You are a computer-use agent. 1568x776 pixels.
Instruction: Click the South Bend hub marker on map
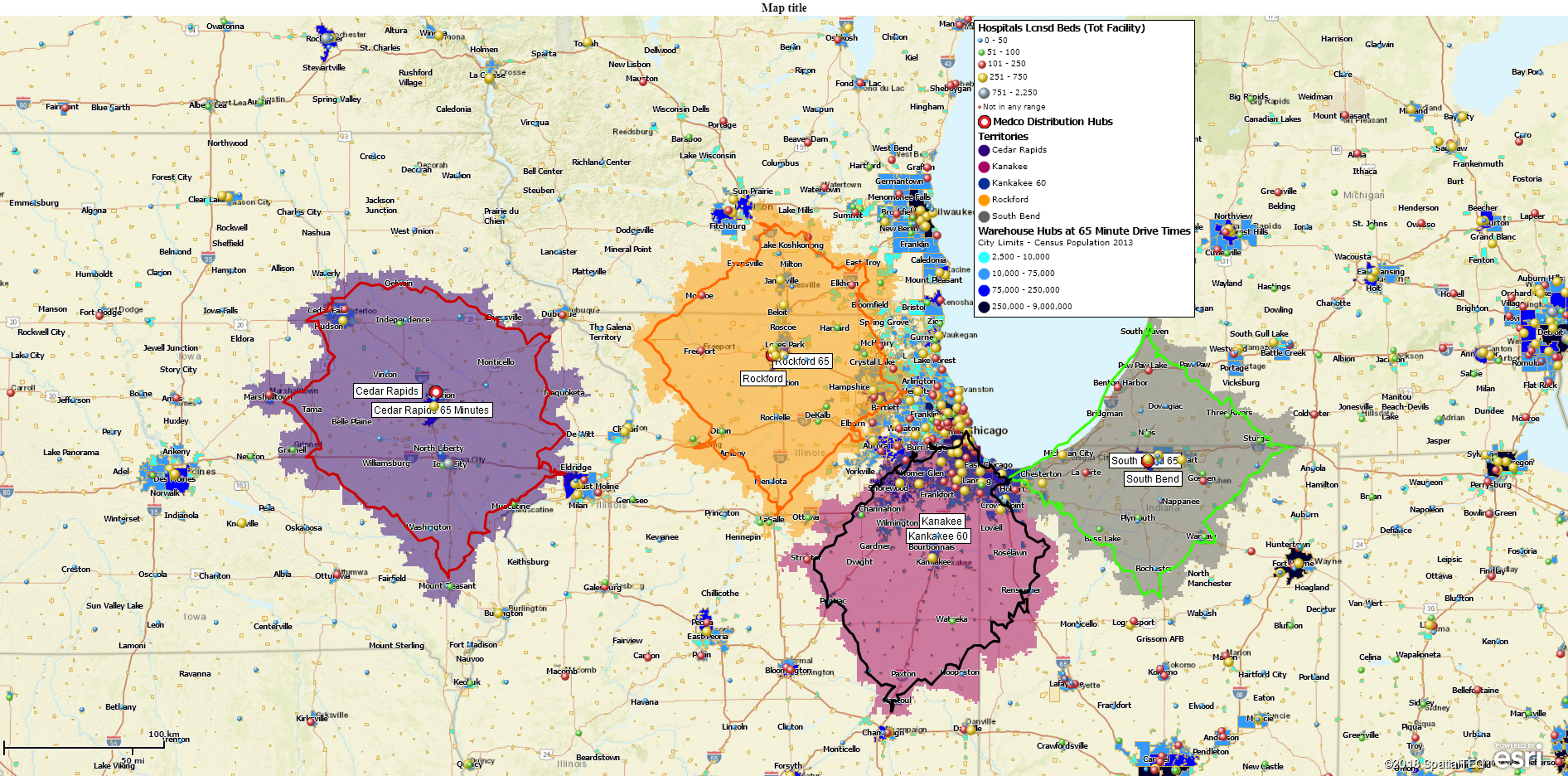click(1147, 461)
